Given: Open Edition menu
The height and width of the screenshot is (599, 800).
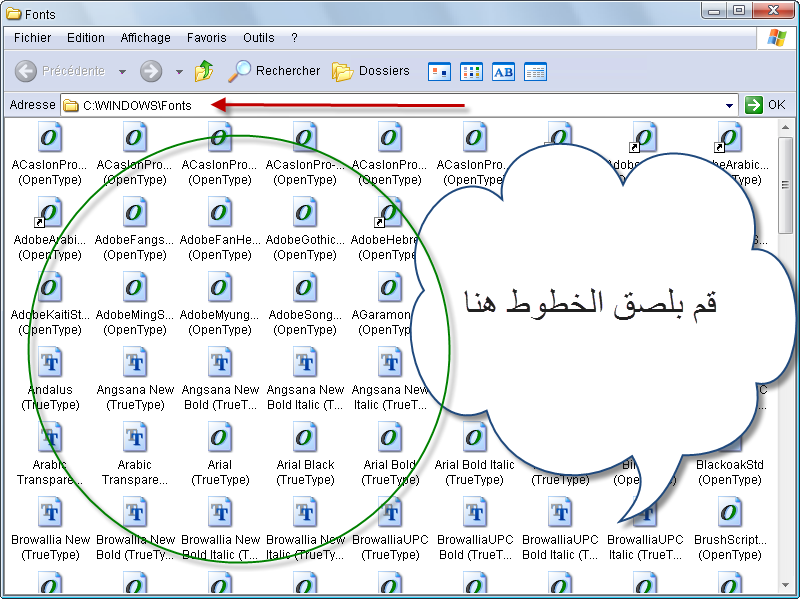Looking at the screenshot, I should tap(86, 38).
